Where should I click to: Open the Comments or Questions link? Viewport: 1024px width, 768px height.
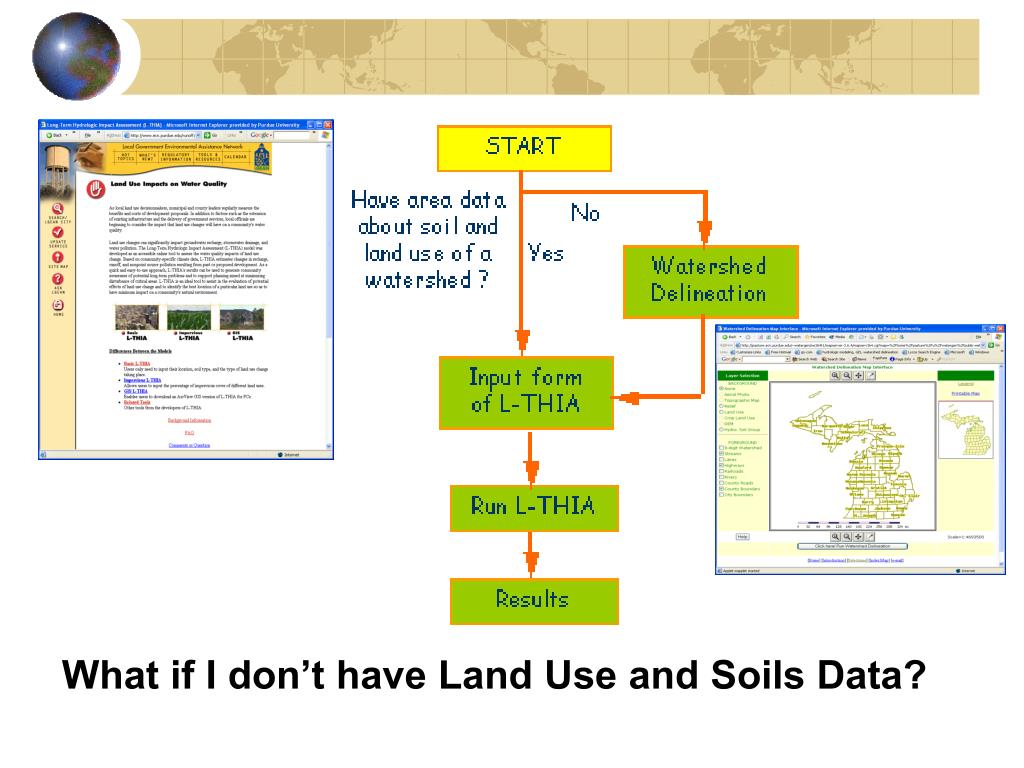189,445
